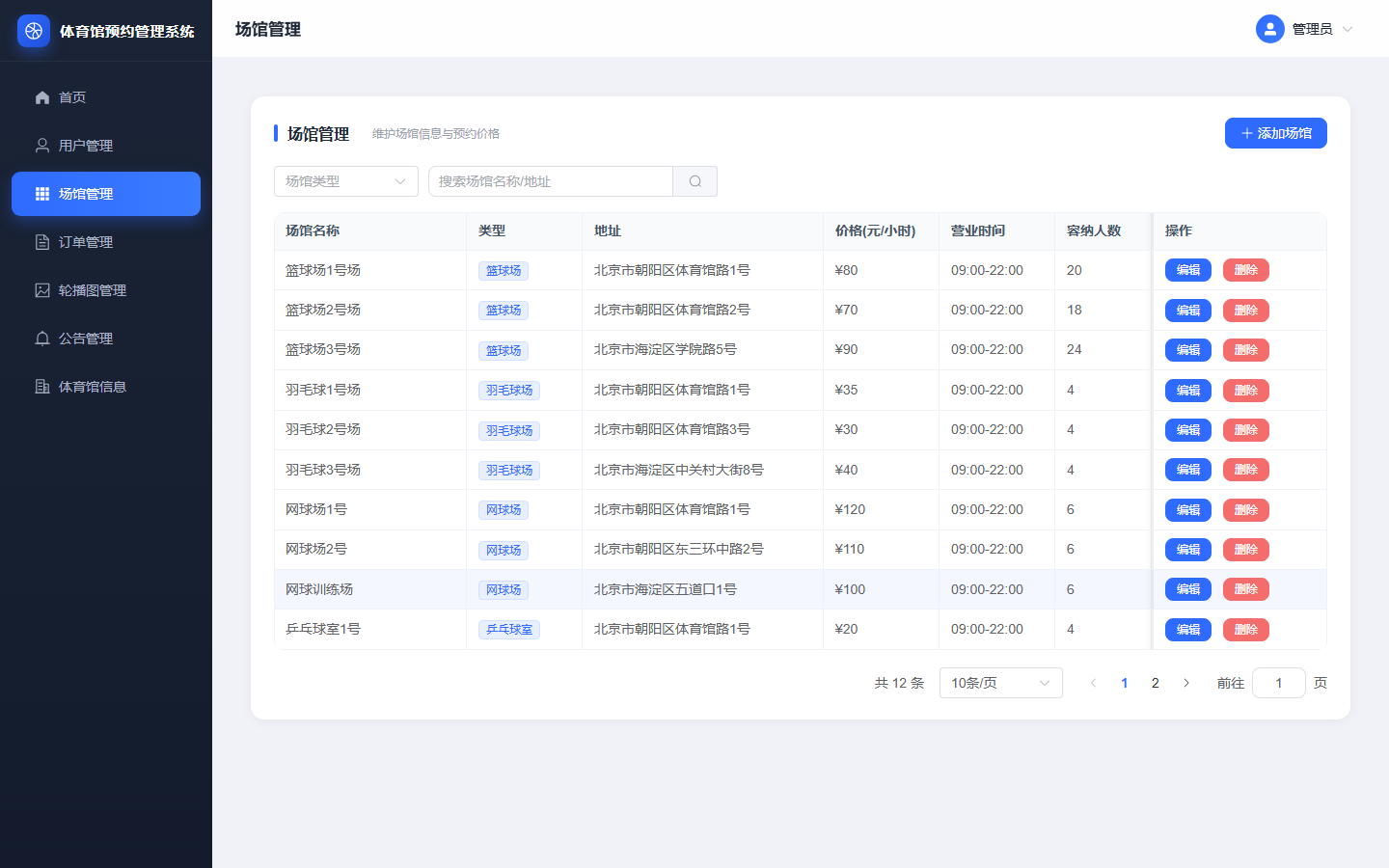Image resolution: width=1389 pixels, height=868 pixels.
Task: Delete the 网球场1号 row
Action: tap(1246, 510)
